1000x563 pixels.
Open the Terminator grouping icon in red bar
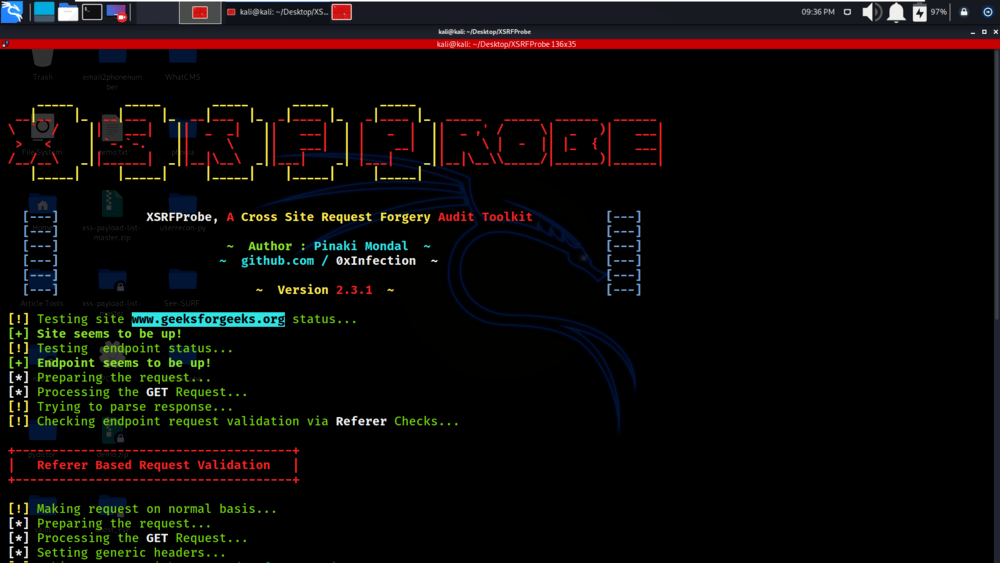click(x=5, y=44)
